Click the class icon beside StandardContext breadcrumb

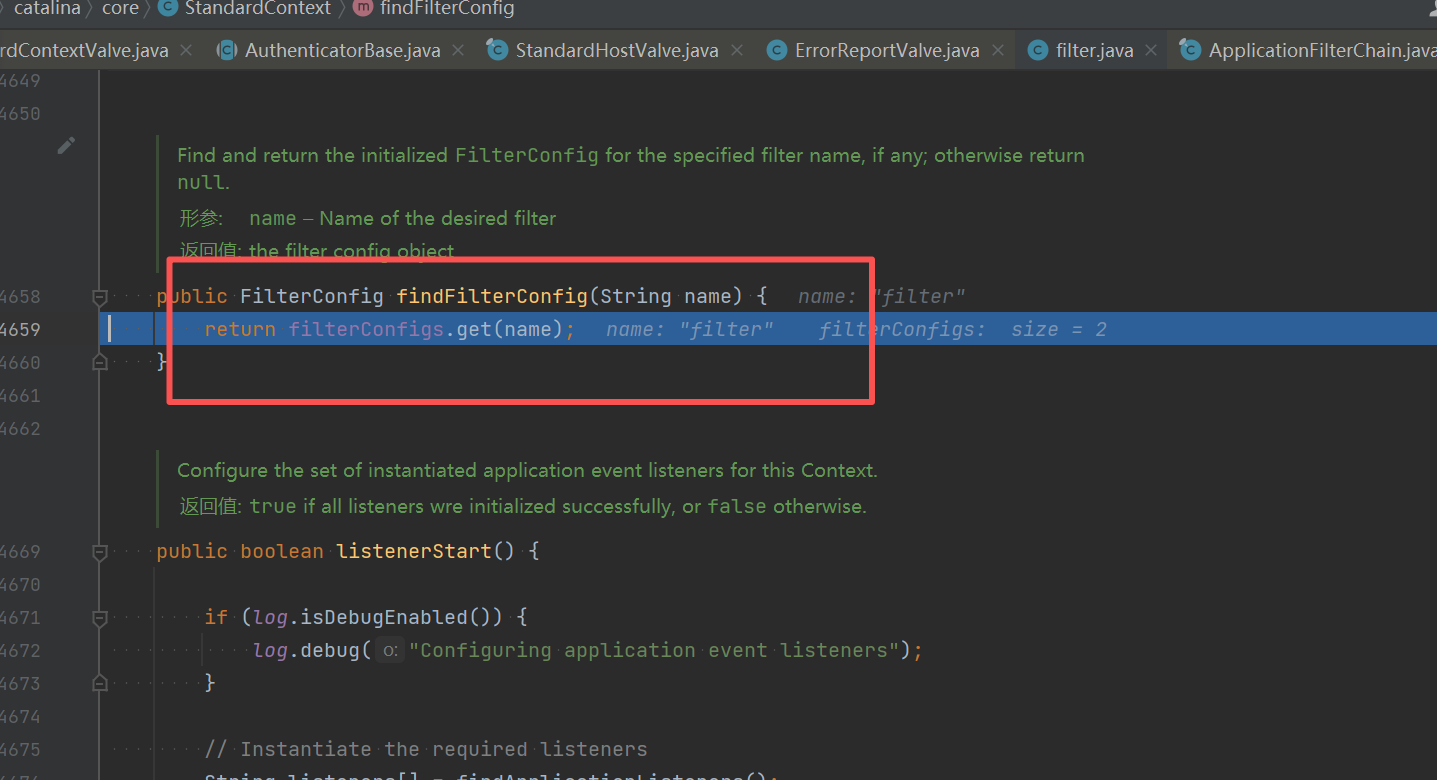[167, 8]
